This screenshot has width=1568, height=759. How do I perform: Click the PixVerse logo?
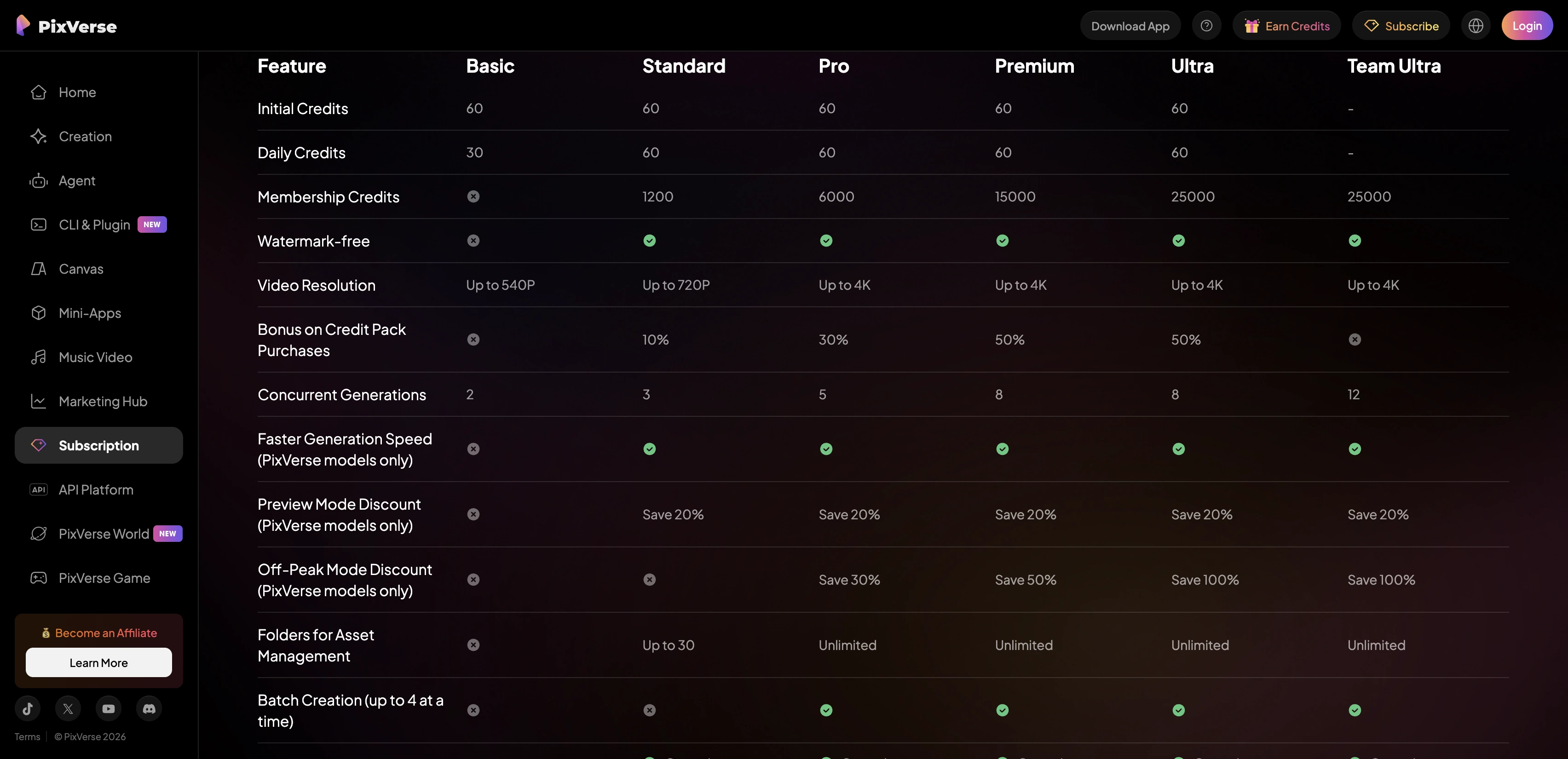point(66,26)
